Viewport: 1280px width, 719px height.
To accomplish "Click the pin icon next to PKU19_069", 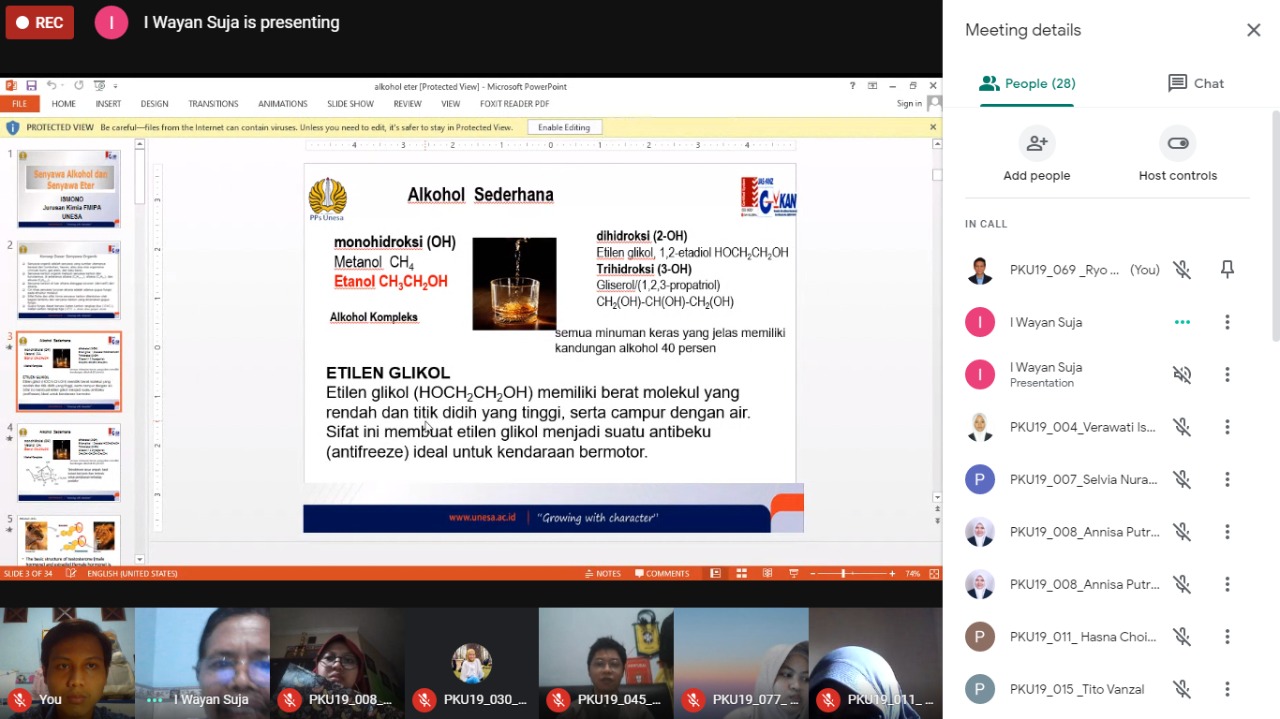I will coord(1227,270).
